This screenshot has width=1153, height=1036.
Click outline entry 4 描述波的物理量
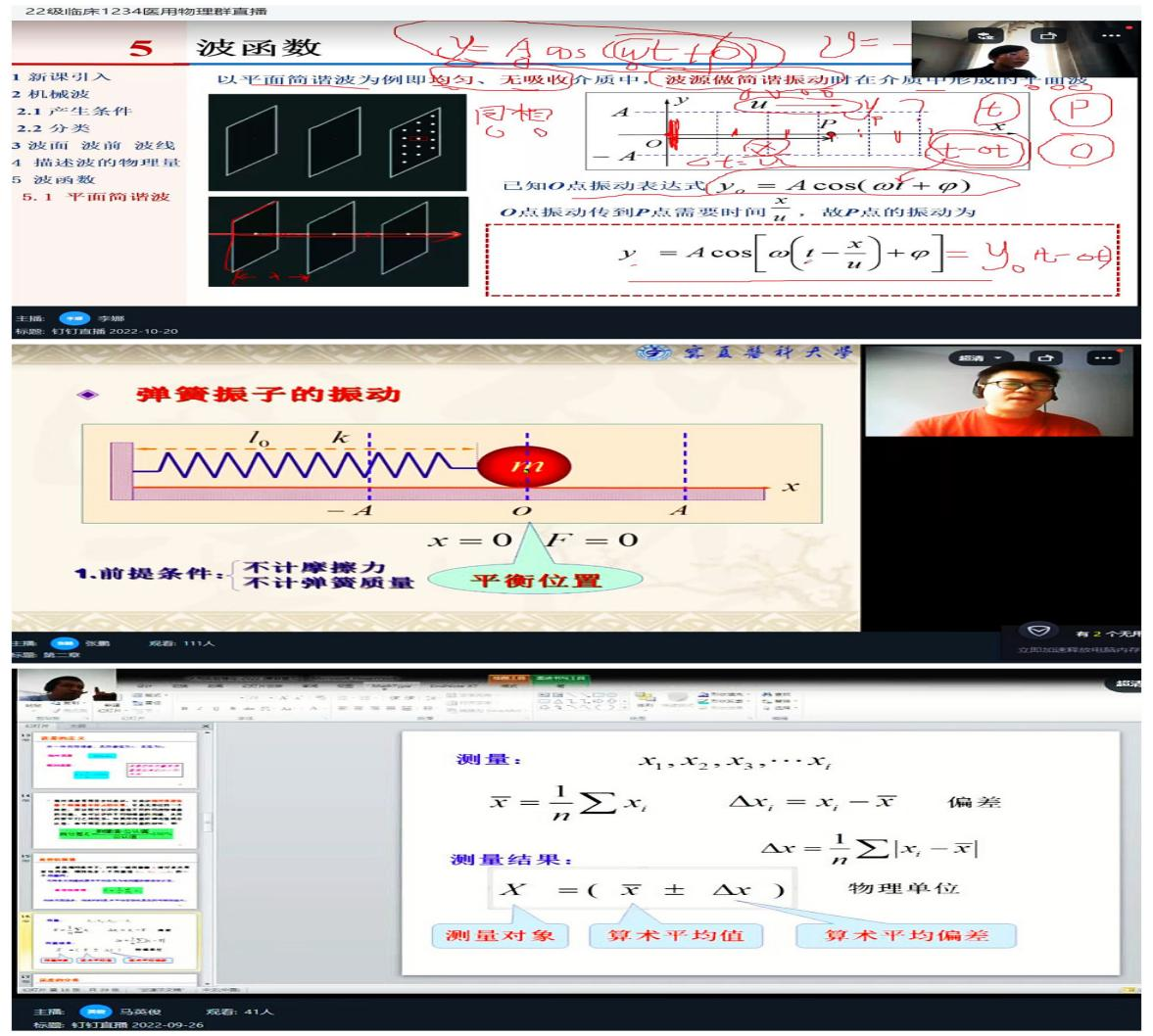pos(95,163)
